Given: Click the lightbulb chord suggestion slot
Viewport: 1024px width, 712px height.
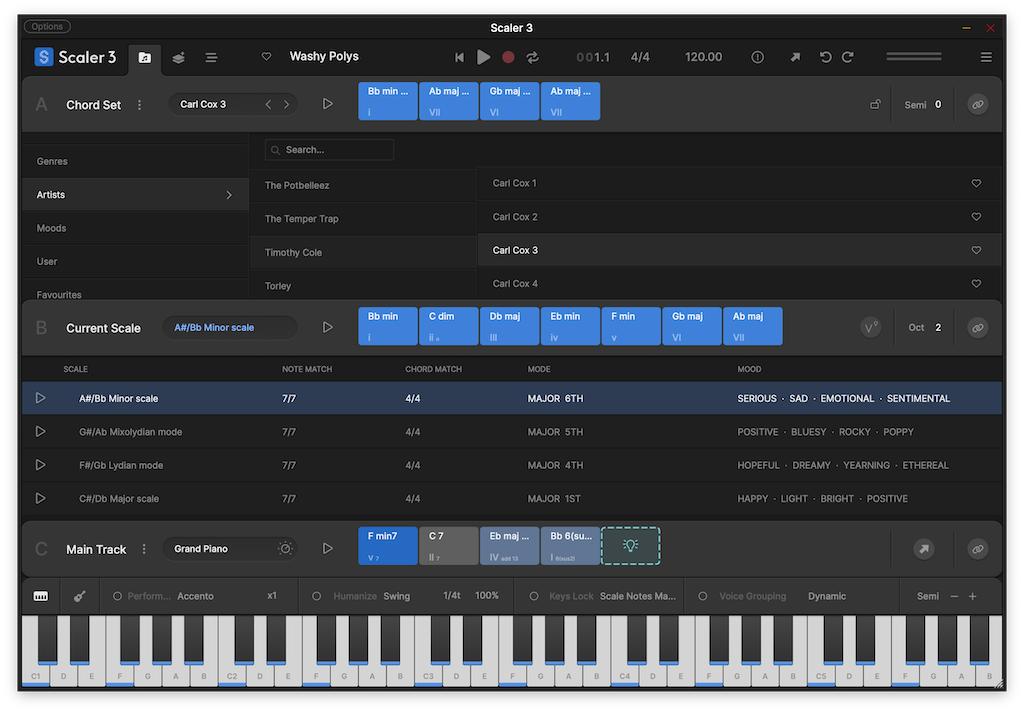Looking at the screenshot, I should [631, 546].
